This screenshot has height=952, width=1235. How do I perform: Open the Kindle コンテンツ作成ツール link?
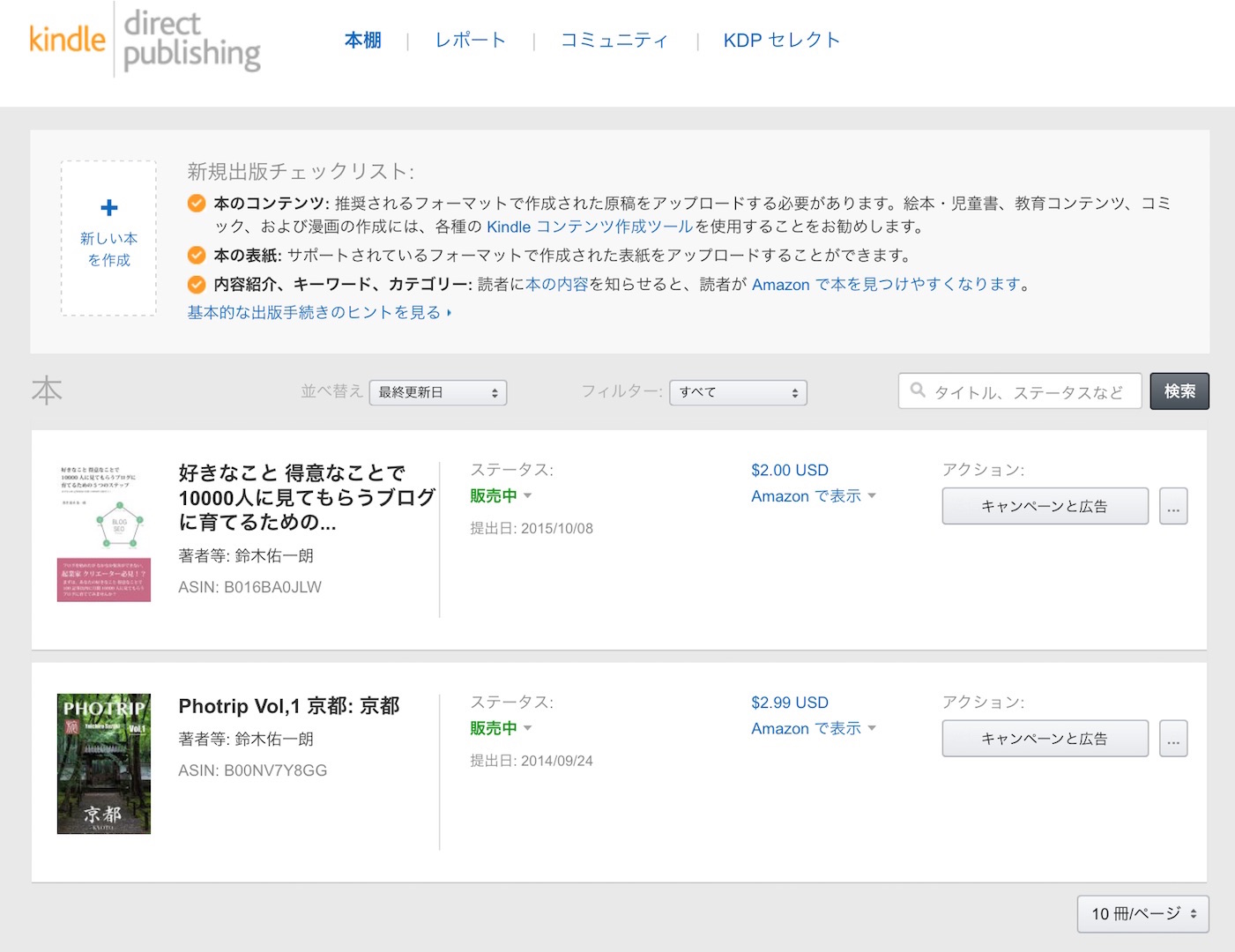pos(590,227)
